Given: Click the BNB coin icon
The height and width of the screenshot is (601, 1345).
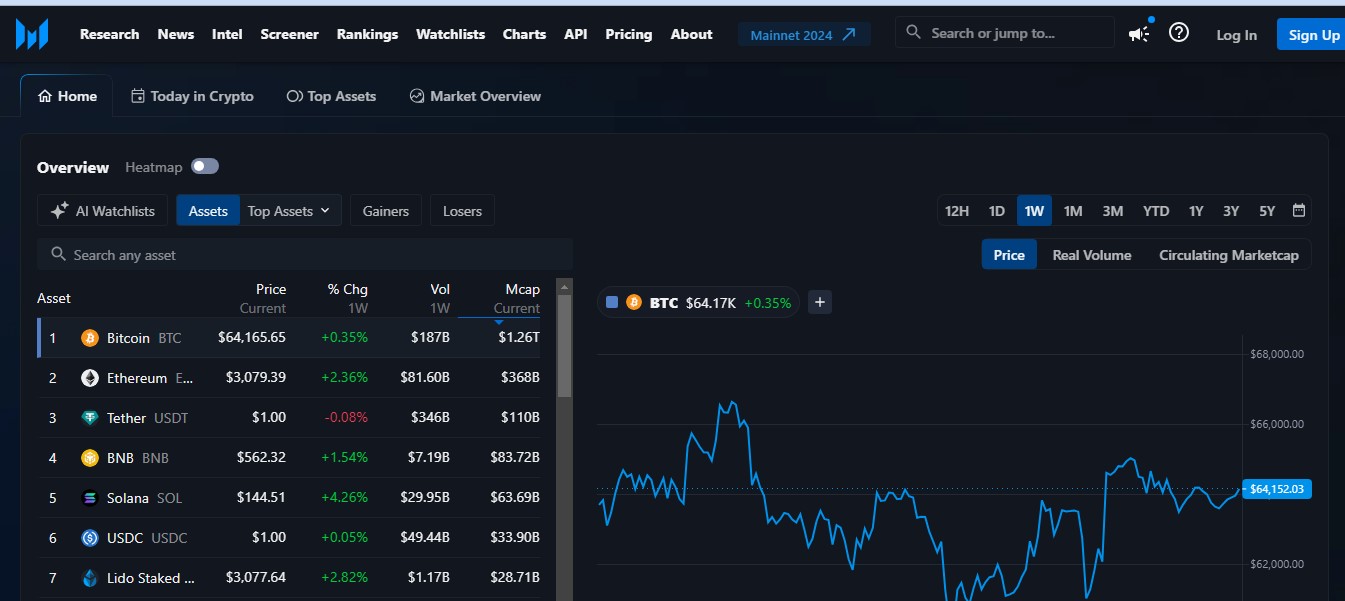Looking at the screenshot, I should click(90, 458).
